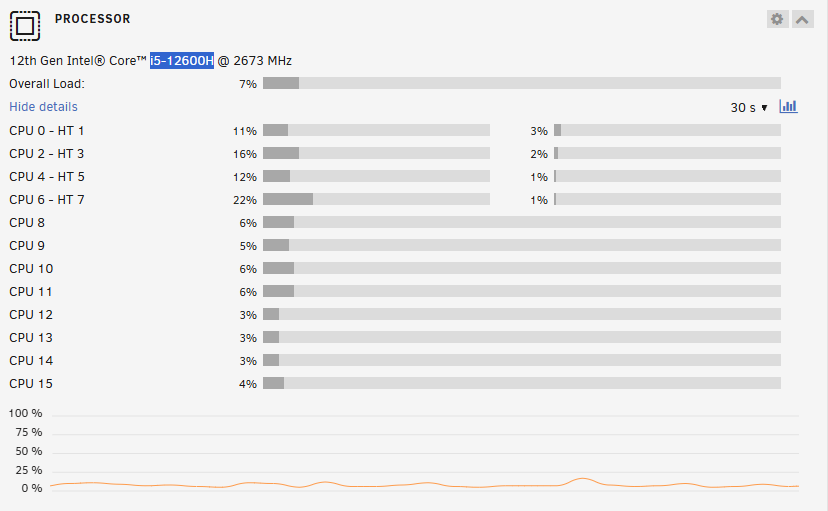This screenshot has height=511, width=828.
Task: Click the Overall Load progress bar
Action: point(521,84)
